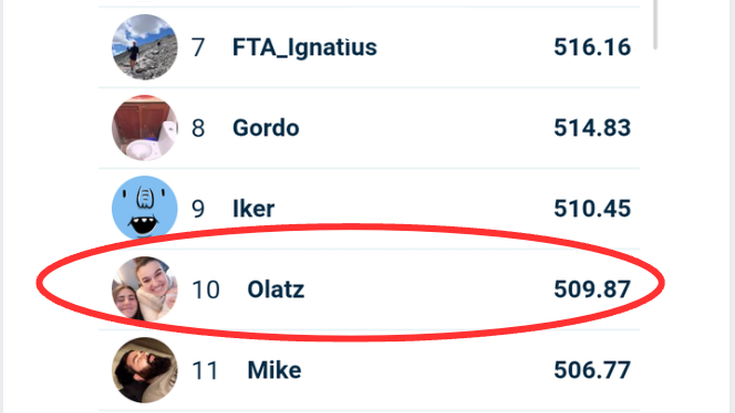The image size is (735, 413).
Task: Open Gordo's profile avatar
Action: tap(145, 128)
